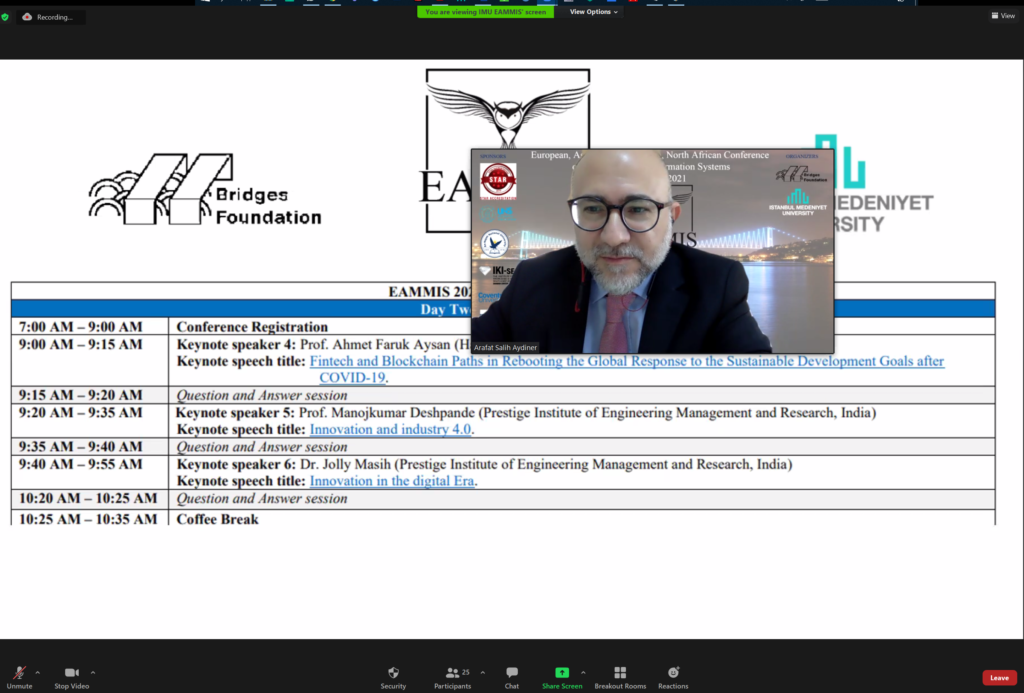Select the Arafat Salih Aydiner video thumbnail
The image size is (1024, 693).
pos(652,251)
